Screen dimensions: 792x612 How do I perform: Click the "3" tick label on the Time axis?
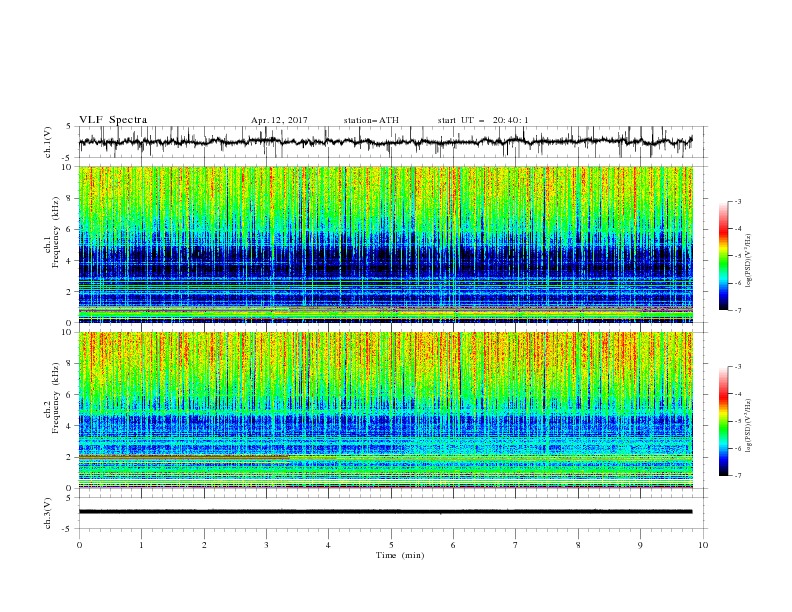point(266,545)
